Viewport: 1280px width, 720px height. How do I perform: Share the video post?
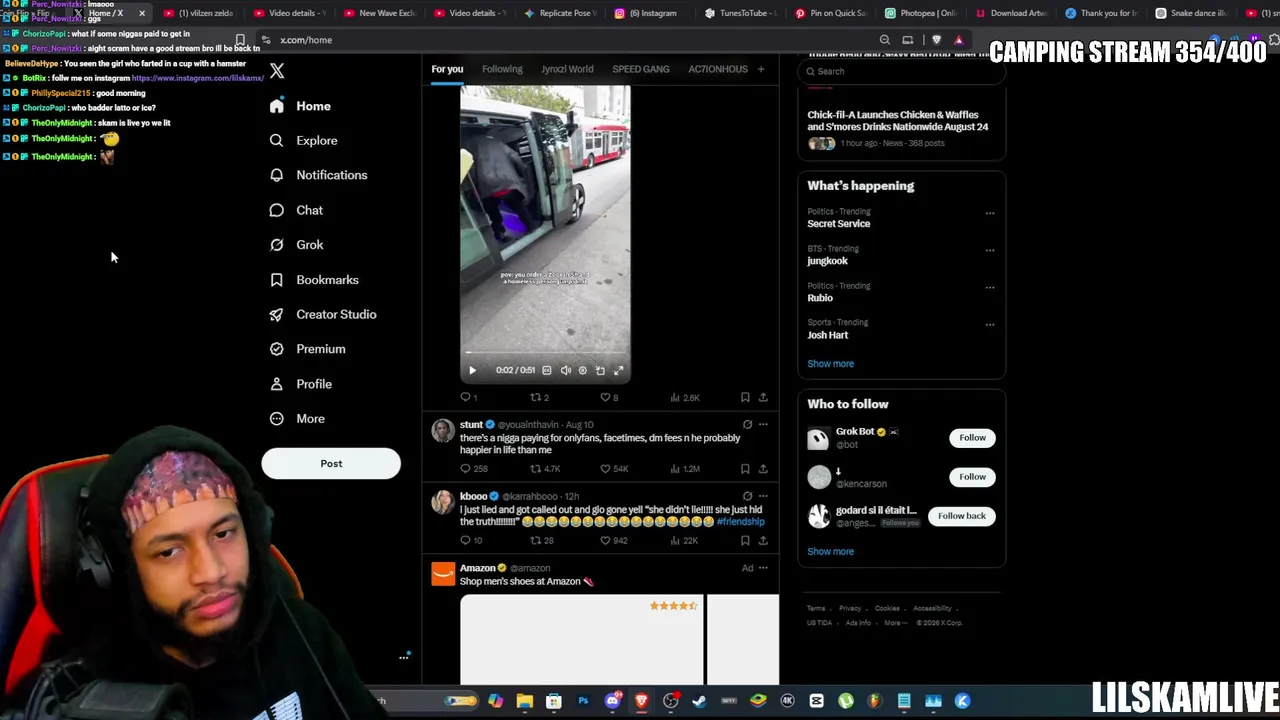(x=763, y=398)
